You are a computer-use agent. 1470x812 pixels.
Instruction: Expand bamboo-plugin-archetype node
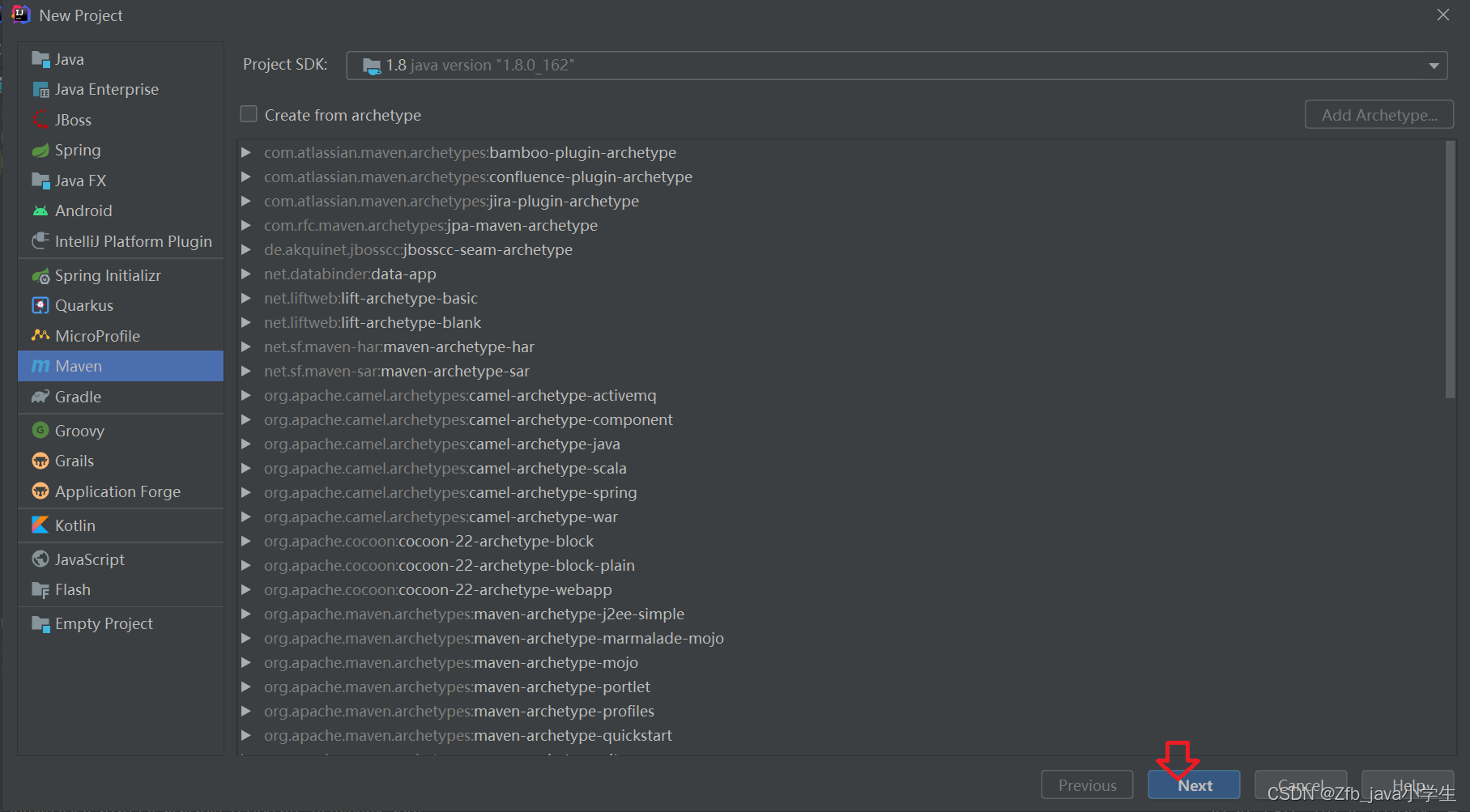(246, 152)
